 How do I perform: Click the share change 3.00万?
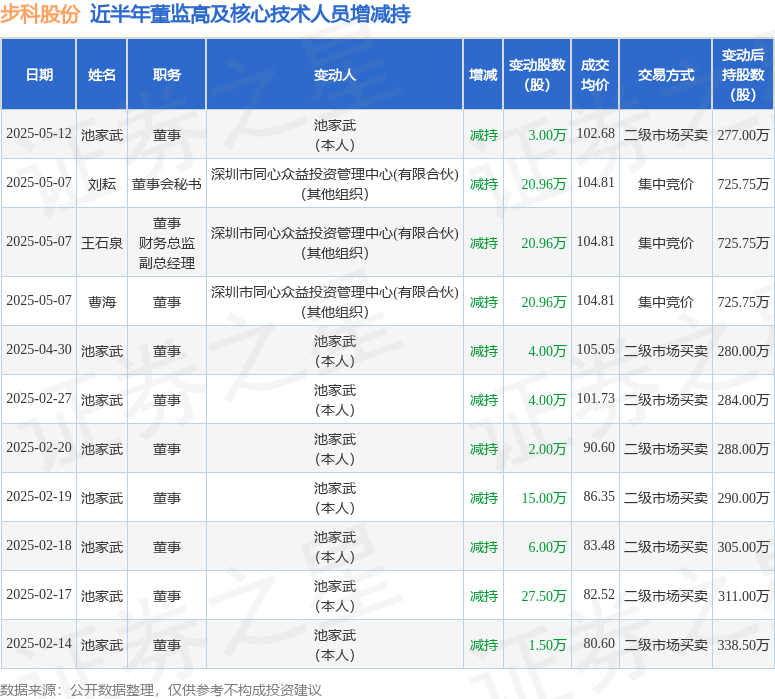pos(547,135)
